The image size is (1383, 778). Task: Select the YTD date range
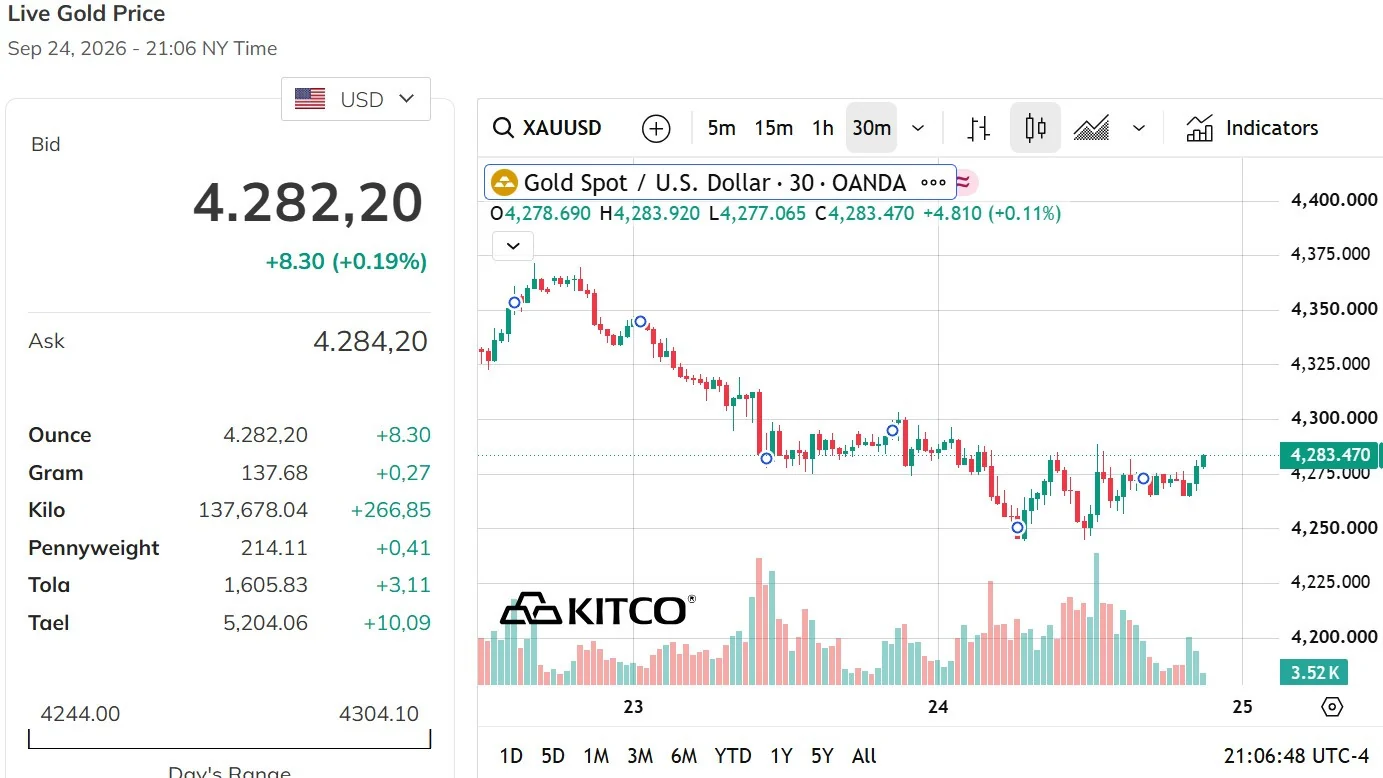coord(733,756)
